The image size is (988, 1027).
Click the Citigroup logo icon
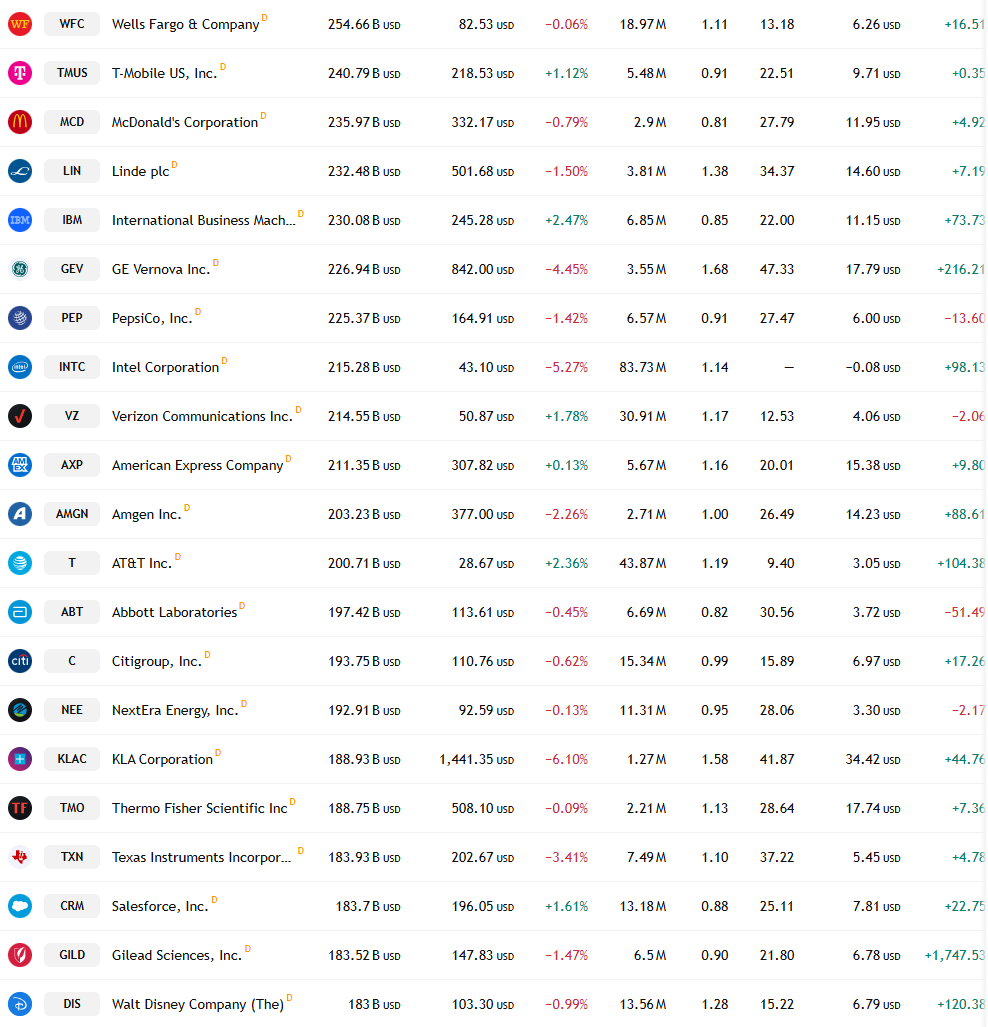pyautogui.click(x=20, y=661)
